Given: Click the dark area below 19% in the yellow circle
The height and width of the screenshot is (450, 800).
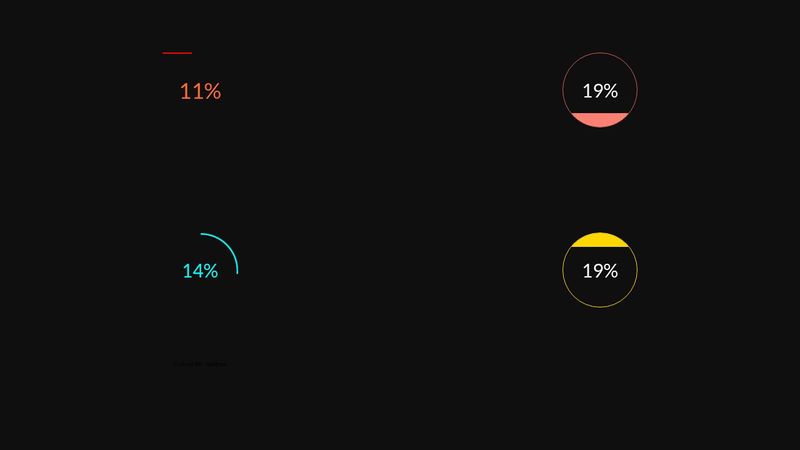Looking at the screenshot, I should [600, 292].
